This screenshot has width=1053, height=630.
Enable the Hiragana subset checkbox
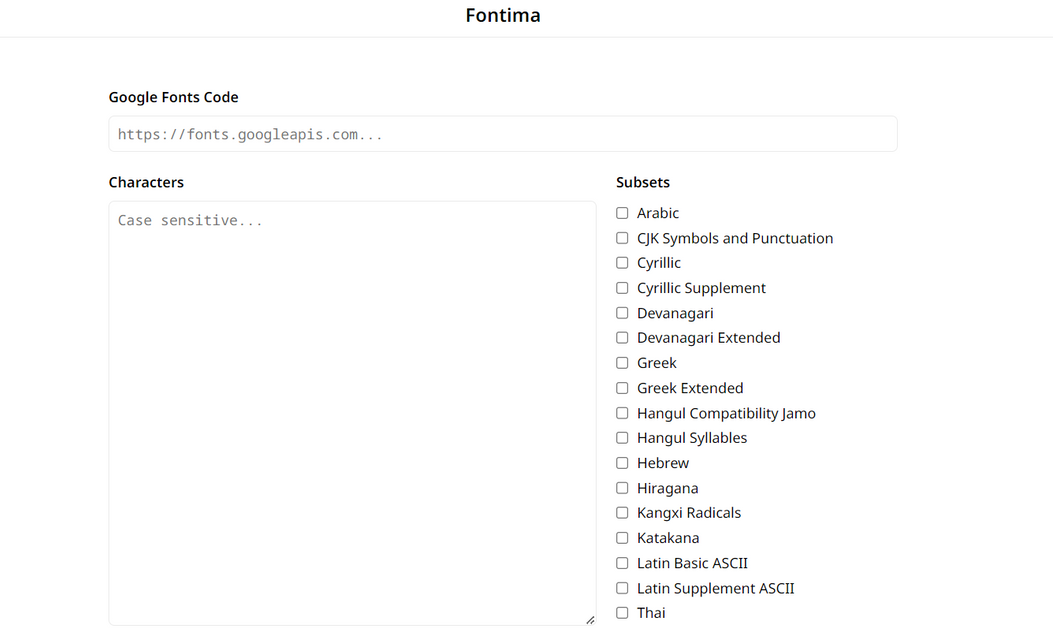click(622, 488)
